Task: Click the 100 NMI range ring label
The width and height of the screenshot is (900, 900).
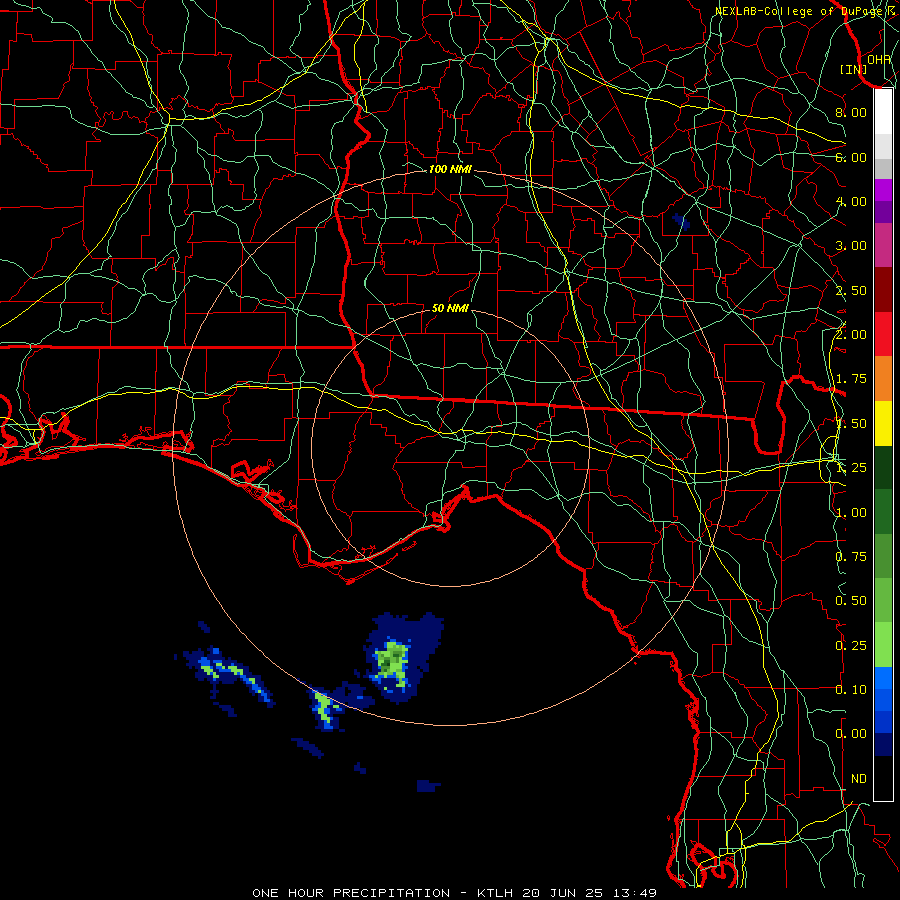Action: 450,169
